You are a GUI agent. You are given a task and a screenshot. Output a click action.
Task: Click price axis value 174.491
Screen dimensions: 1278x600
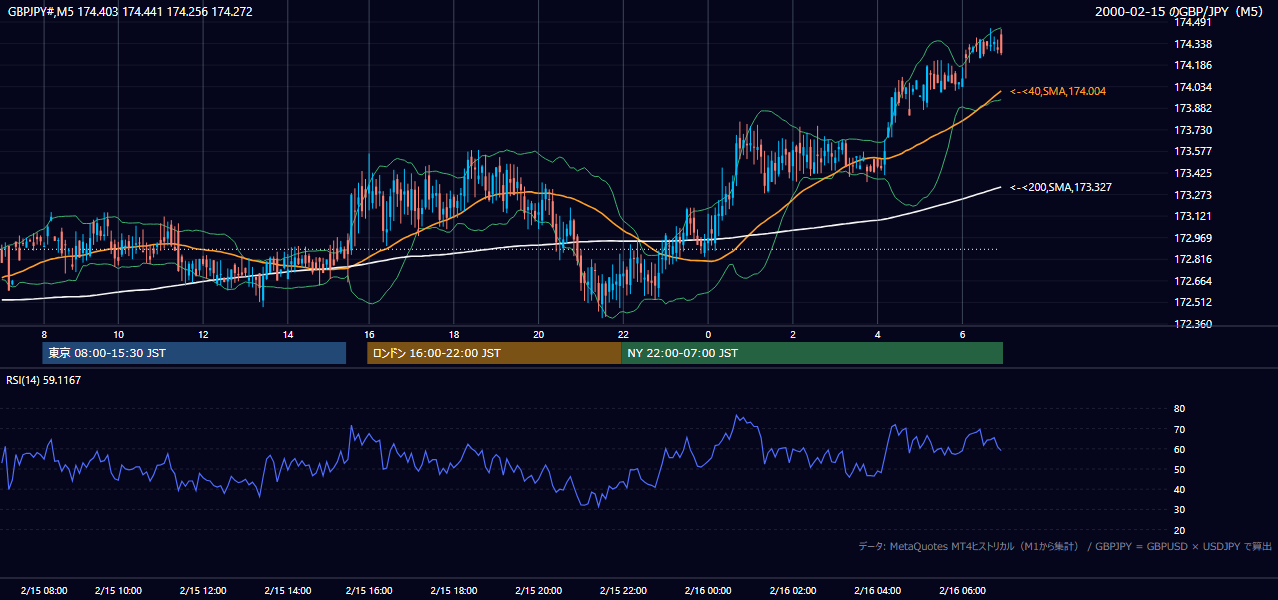[1193, 22]
